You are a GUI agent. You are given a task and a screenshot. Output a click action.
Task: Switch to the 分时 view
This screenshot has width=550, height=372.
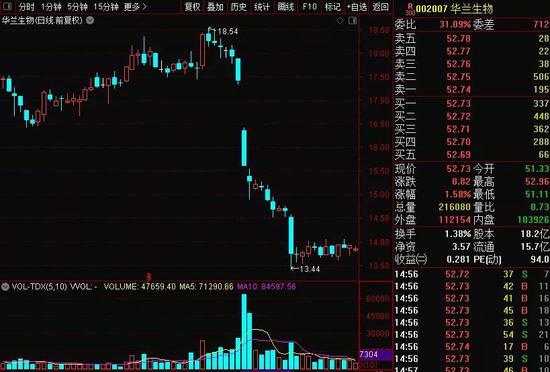click(27, 7)
